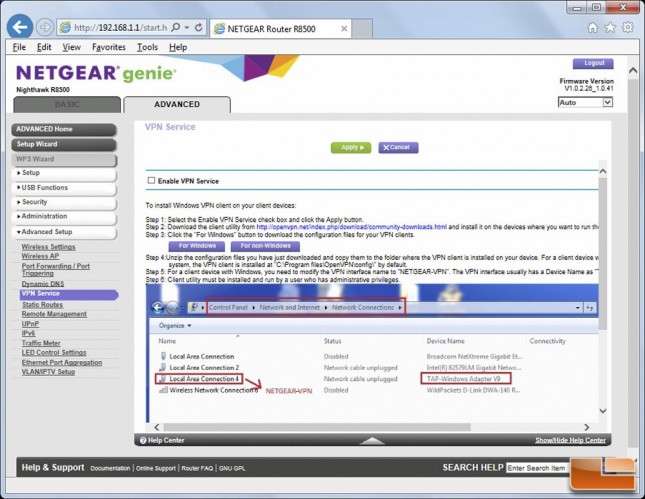Open the Auto language dropdown
Image resolution: width=645 pixels, height=499 pixels.
585,102
